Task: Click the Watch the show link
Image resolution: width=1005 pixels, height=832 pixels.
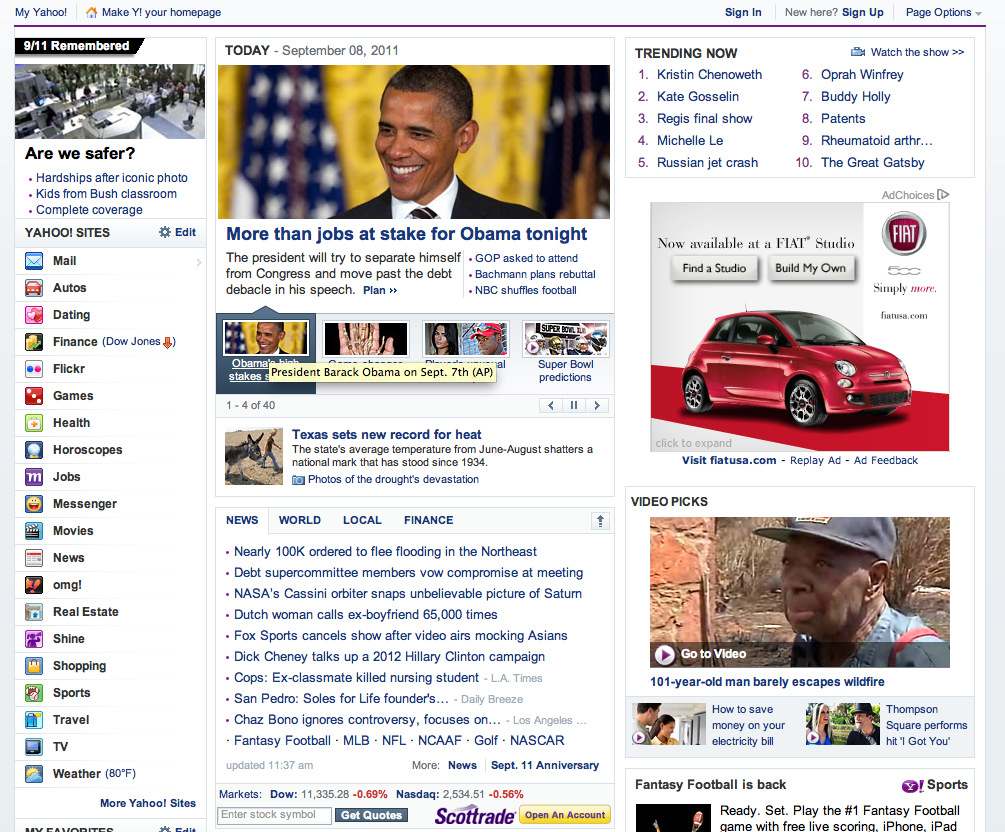Action: pyautogui.click(x=917, y=53)
